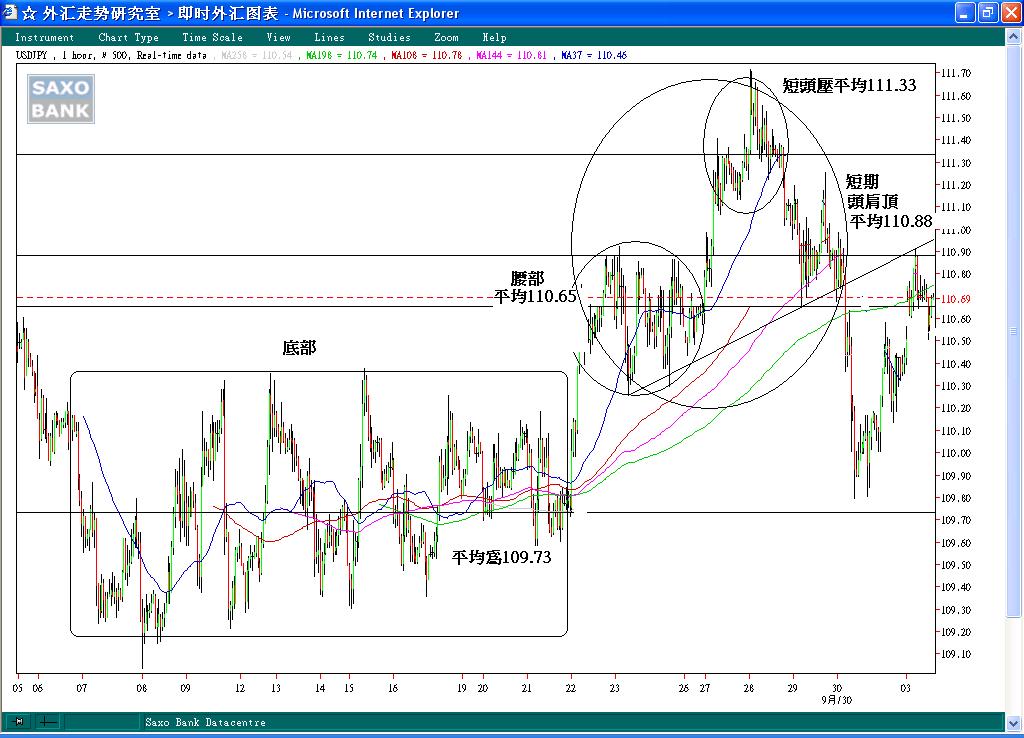Open the Chart Type menu
The width and height of the screenshot is (1024, 738).
(x=129, y=38)
